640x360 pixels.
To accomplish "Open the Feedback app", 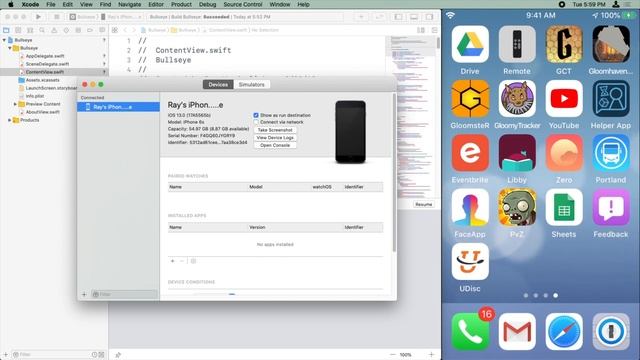I will 611,207.
